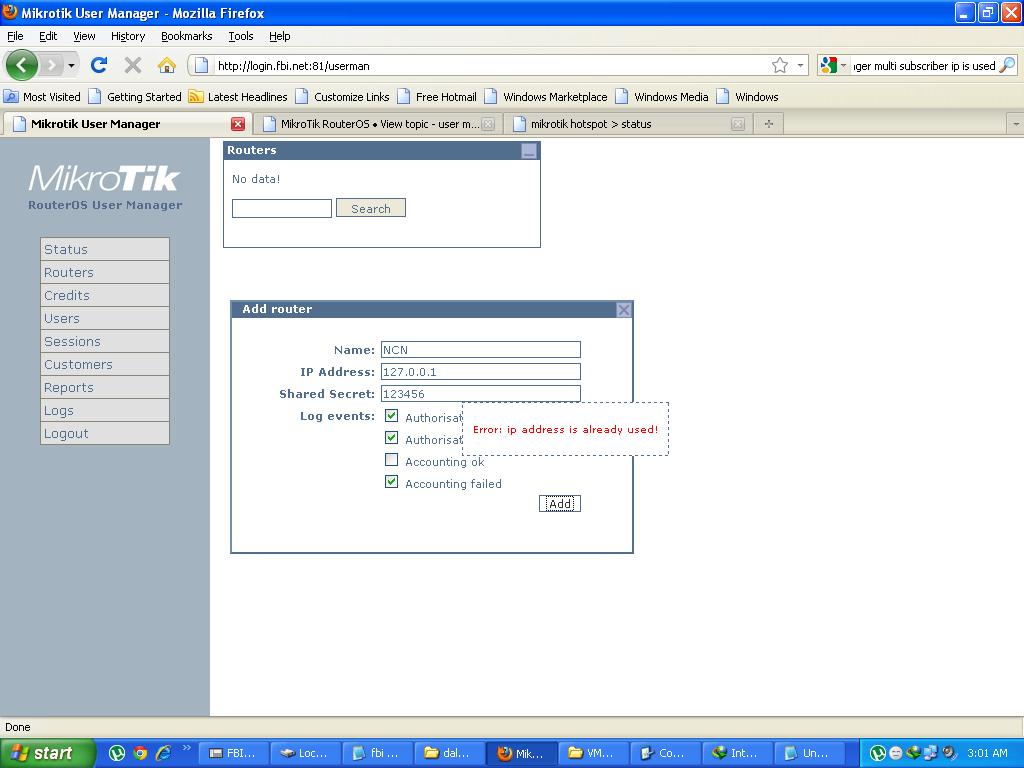Image resolution: width=1024 pixels, height=768 pixels.
Task: Open Logs in the sidebar
Action: coord(104,411)
